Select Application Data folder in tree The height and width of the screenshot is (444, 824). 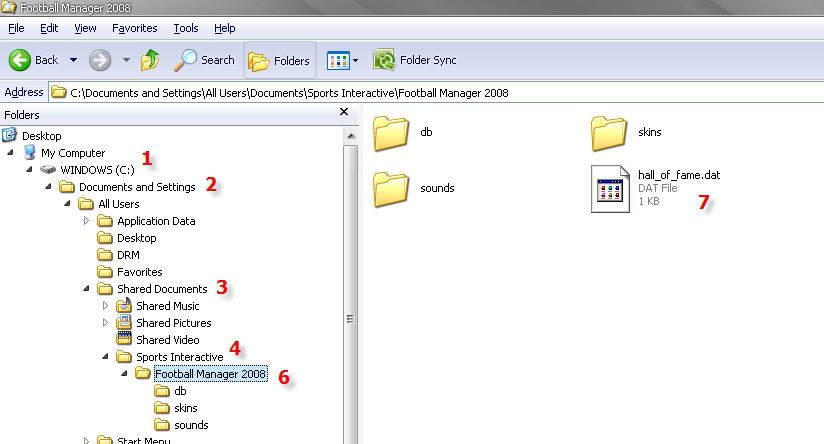tap(156, 221)
